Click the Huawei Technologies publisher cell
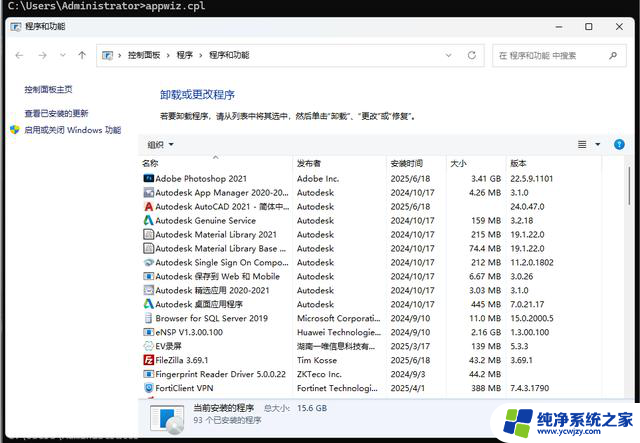 [339, 332]
